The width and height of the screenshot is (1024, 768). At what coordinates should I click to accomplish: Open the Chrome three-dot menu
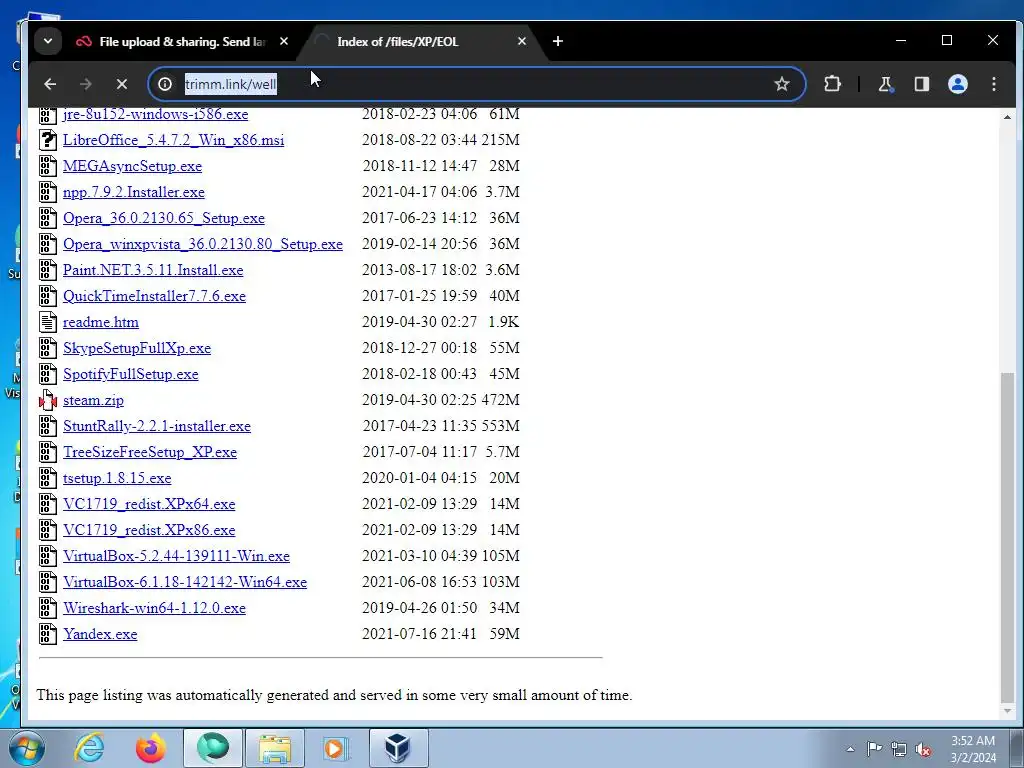click(x=994, y=84)
